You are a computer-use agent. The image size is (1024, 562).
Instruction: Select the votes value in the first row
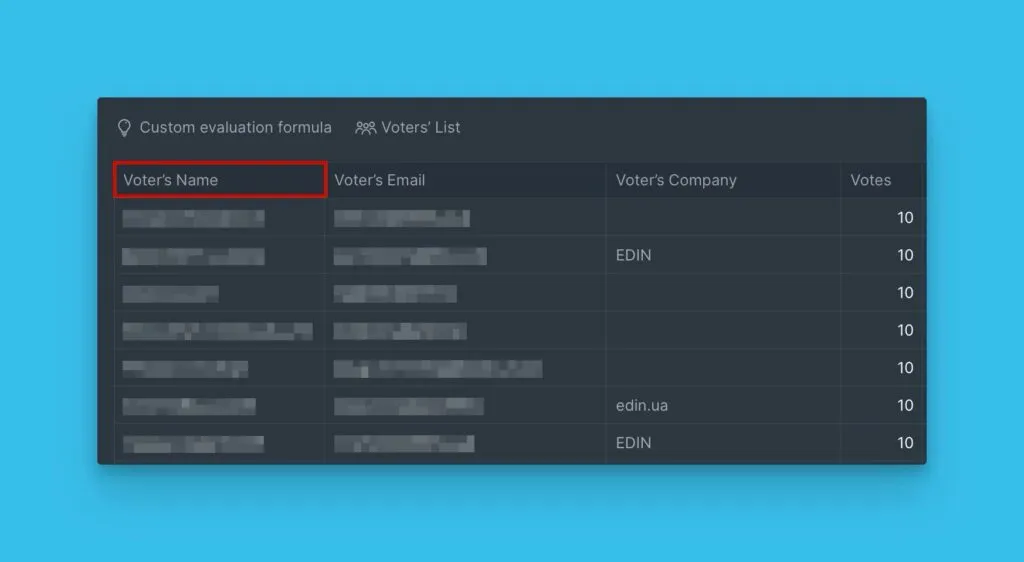point(904,218)
